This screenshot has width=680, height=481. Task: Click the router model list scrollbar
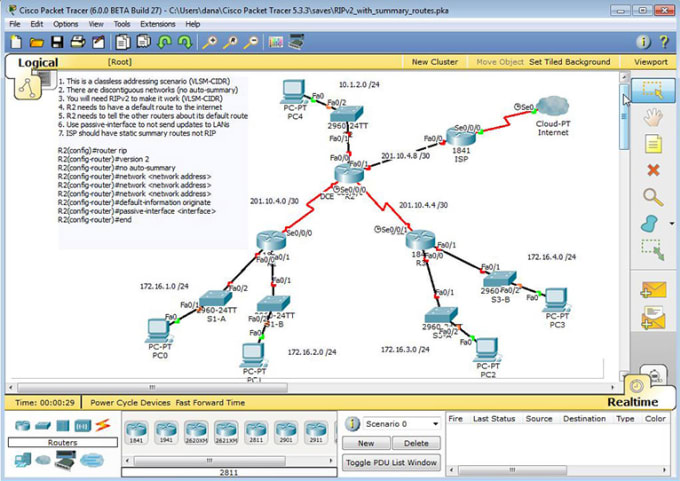click(x=209, y=460)
